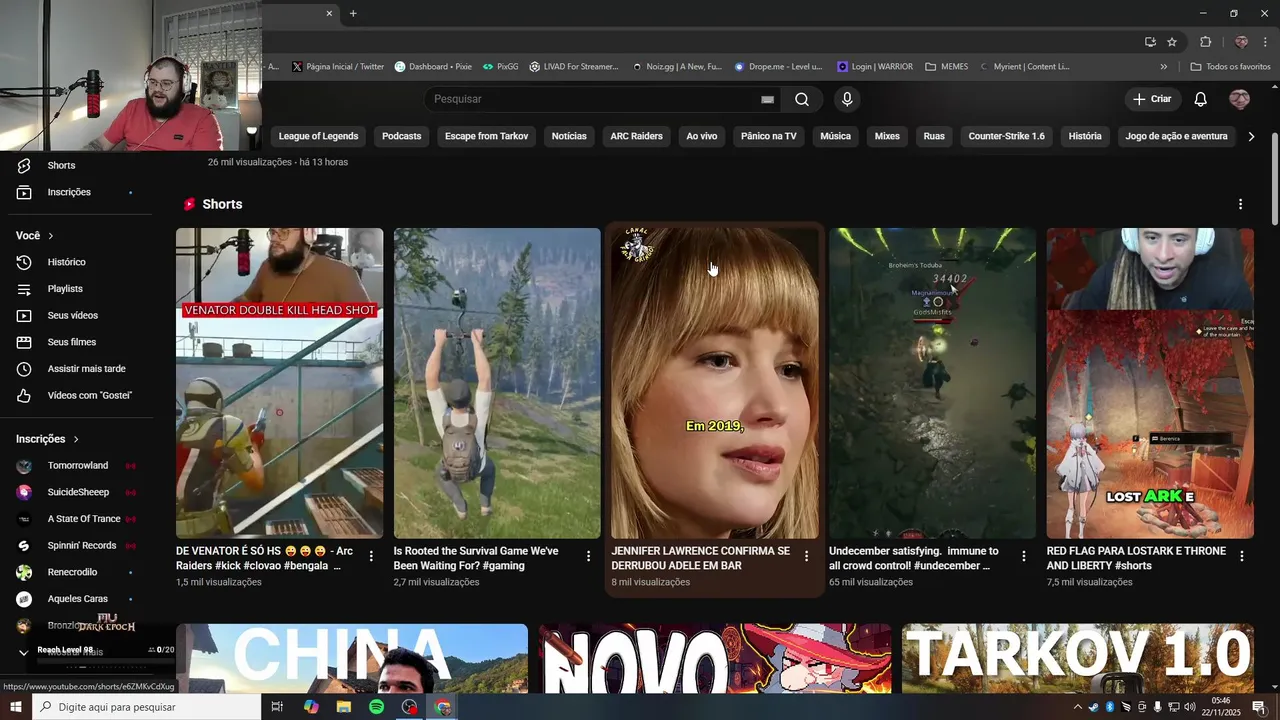Open Tomorrowland channel subscription

click(78, 466)
